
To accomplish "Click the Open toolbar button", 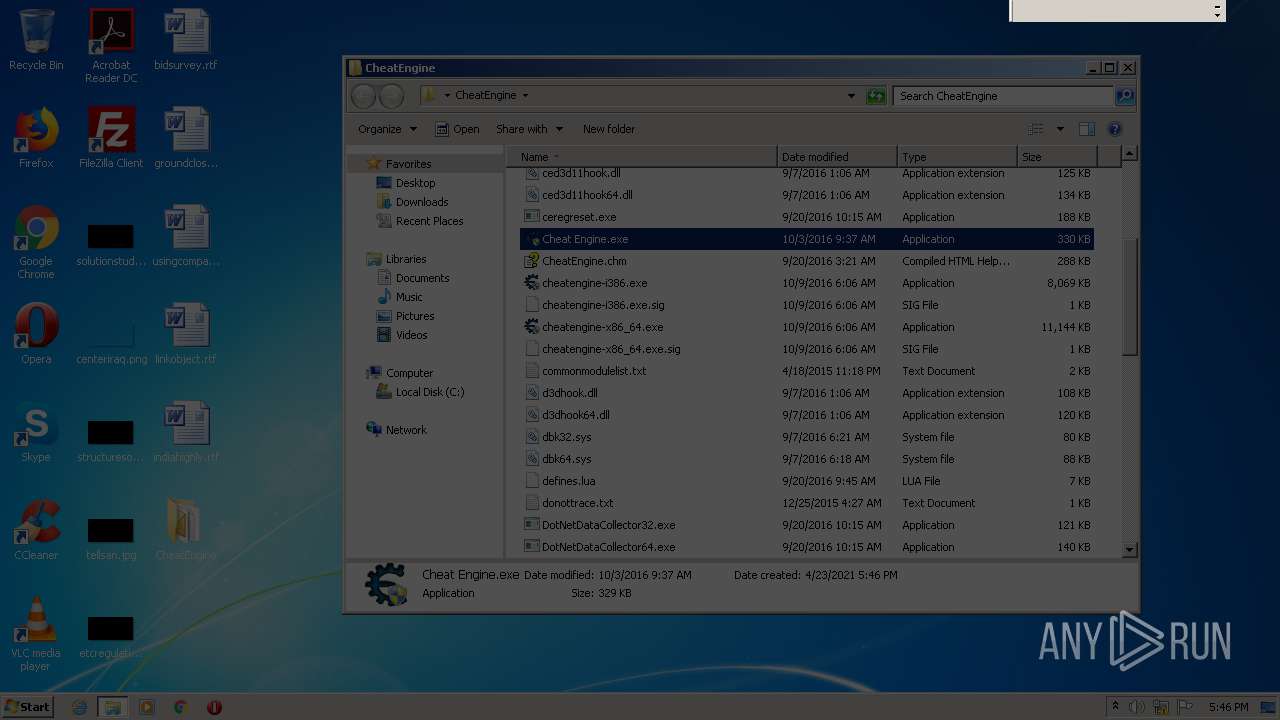I will (458, 129).
